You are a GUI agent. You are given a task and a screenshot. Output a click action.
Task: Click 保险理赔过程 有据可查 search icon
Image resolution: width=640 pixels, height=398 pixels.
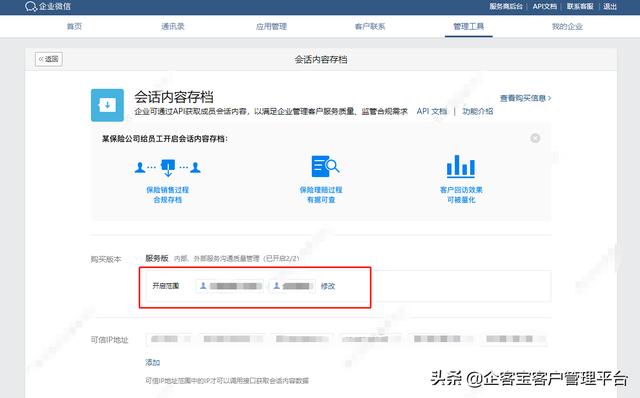tap(325, 167)
